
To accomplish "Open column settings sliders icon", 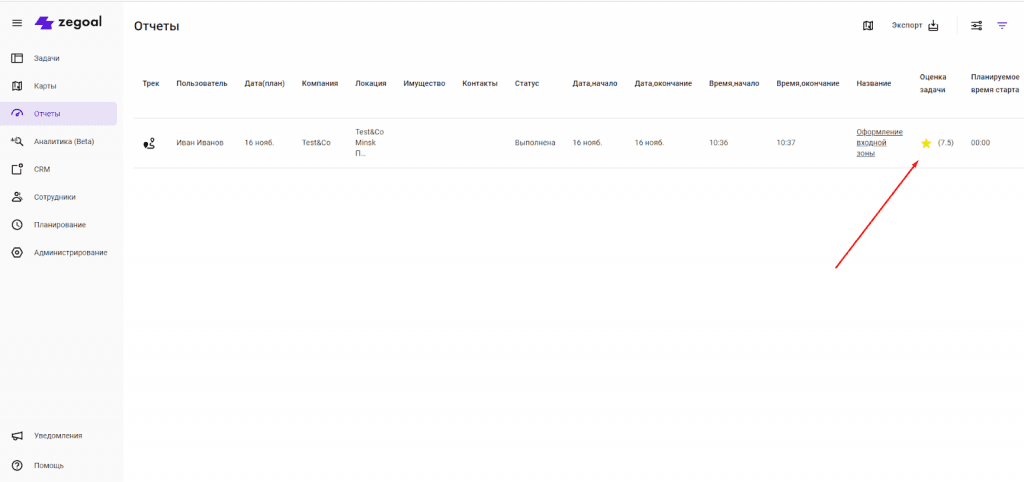I will pyautogui.click(x=977, y=26).
